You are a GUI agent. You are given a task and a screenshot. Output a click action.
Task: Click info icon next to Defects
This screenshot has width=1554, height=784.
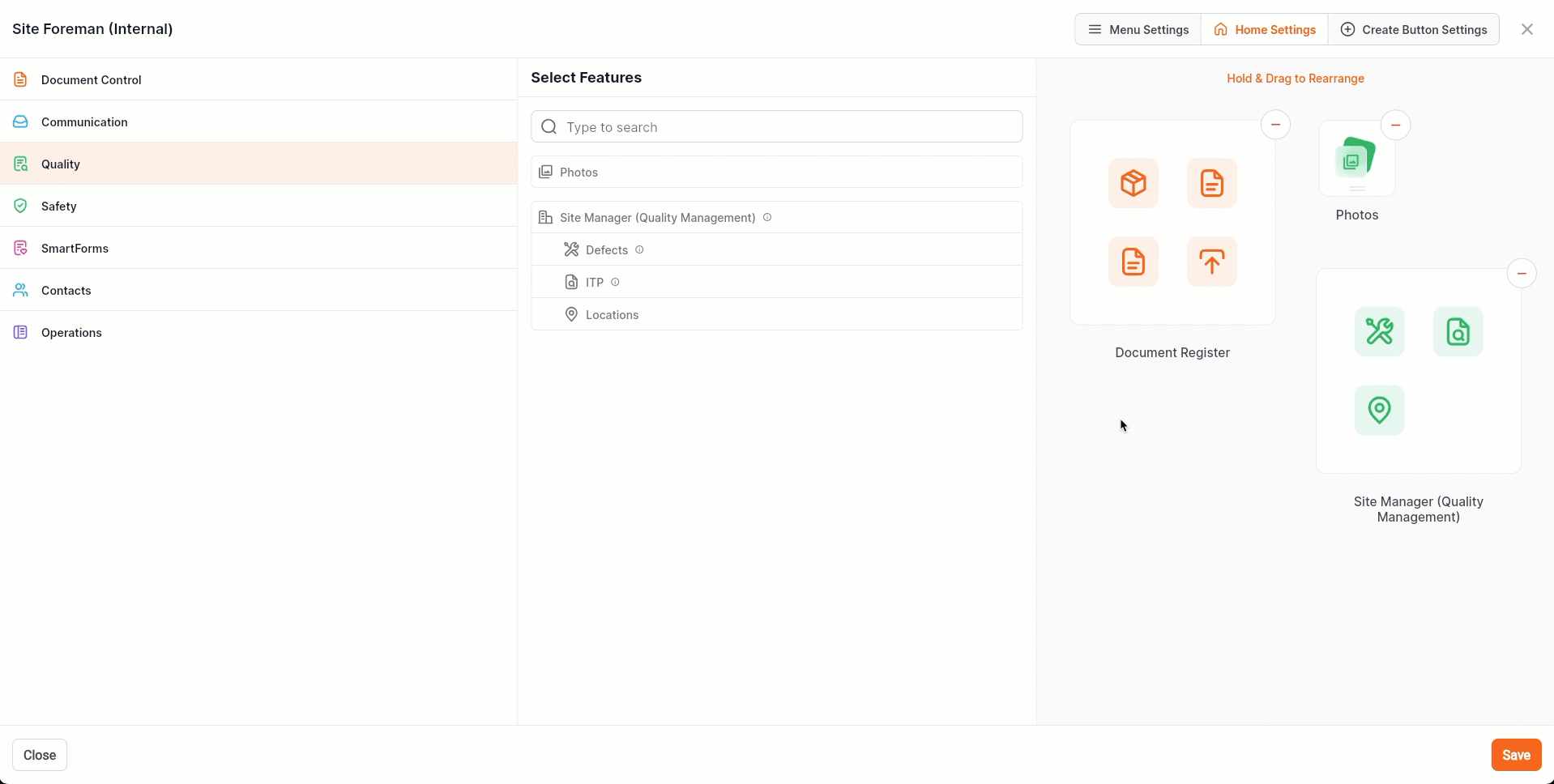tap(639, 249)
